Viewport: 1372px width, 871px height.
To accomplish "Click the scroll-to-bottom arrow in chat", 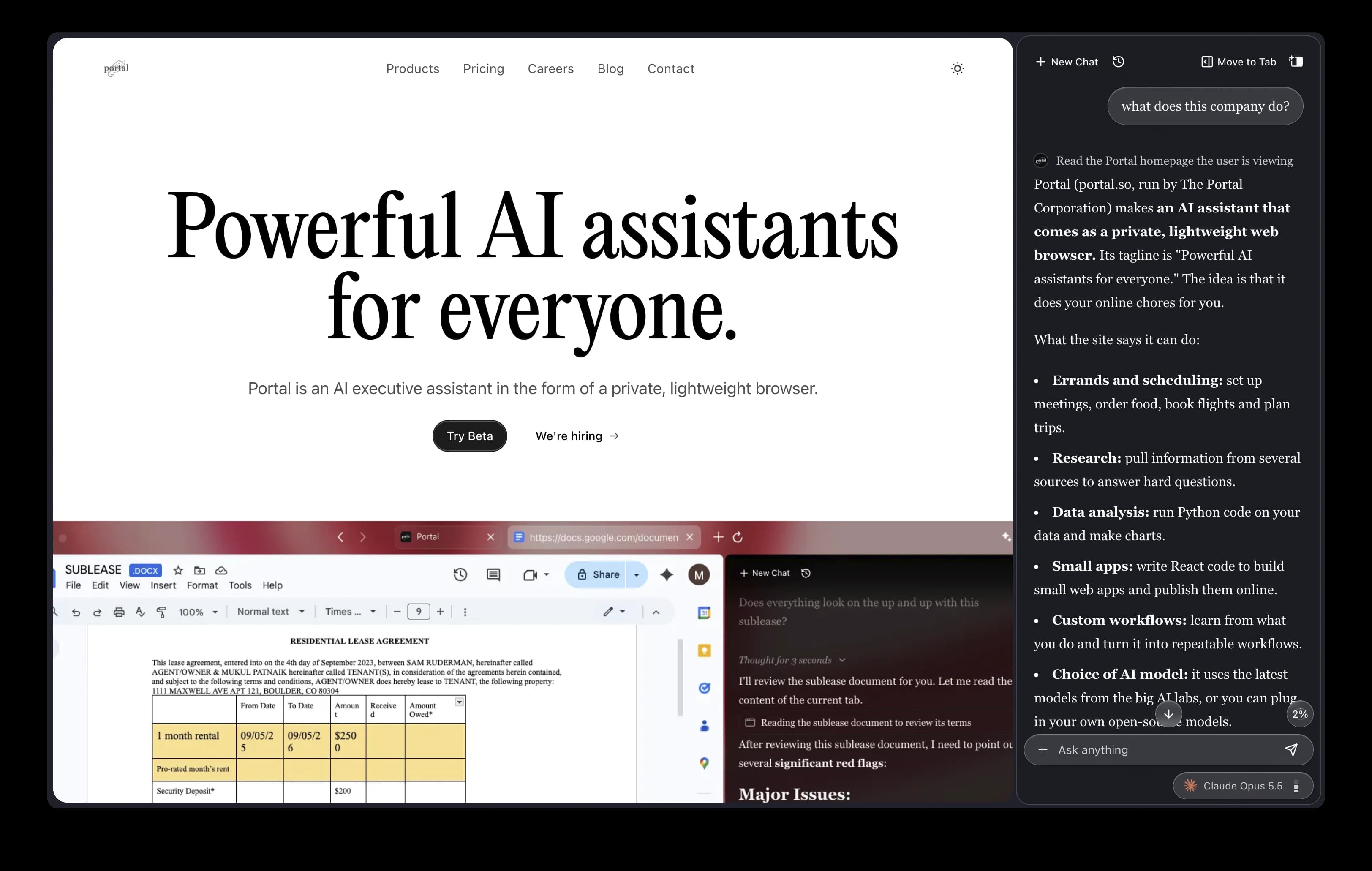I will point(1168,714).
